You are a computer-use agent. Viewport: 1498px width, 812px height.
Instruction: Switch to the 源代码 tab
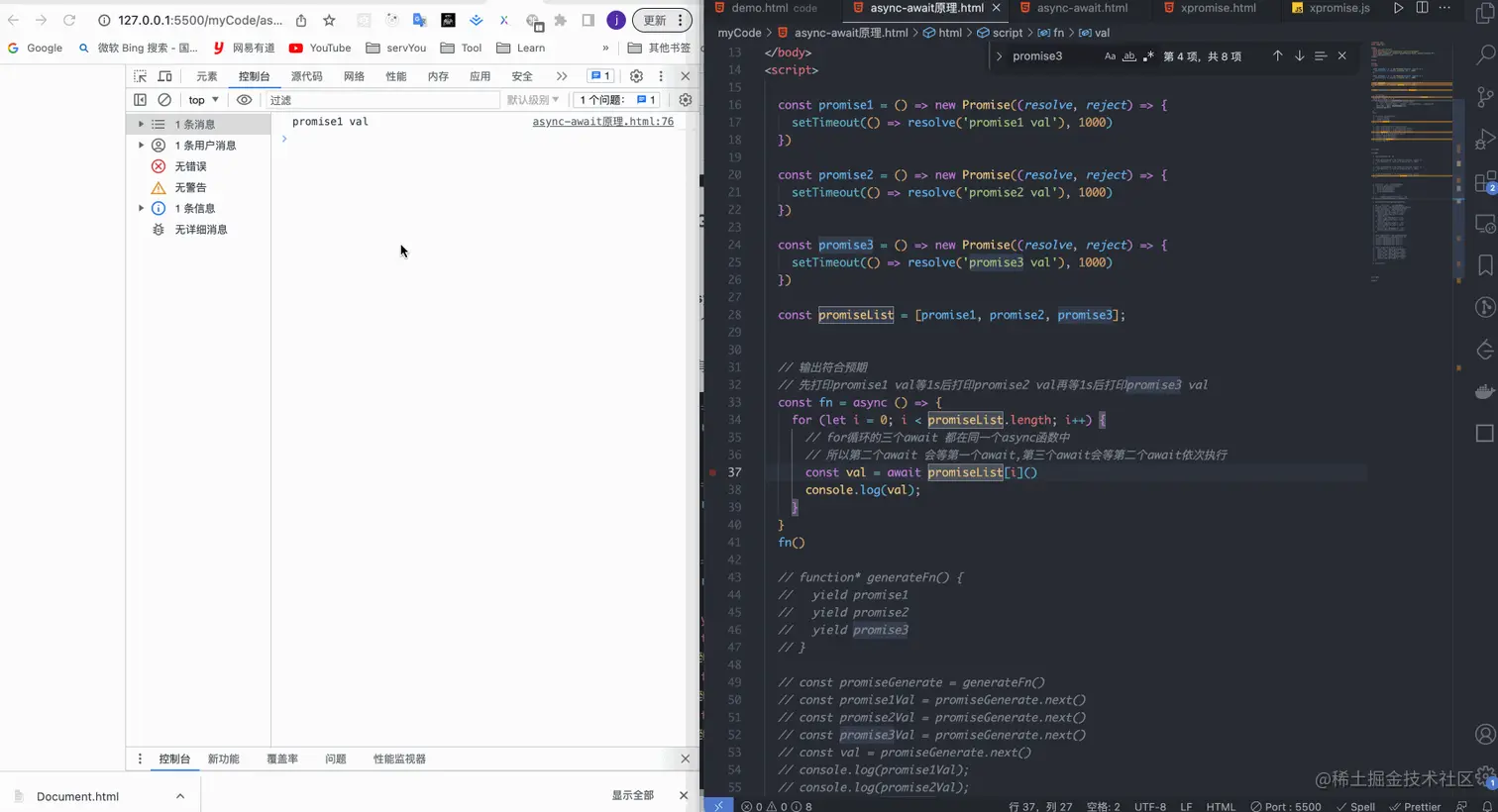(x=306, y=76)
